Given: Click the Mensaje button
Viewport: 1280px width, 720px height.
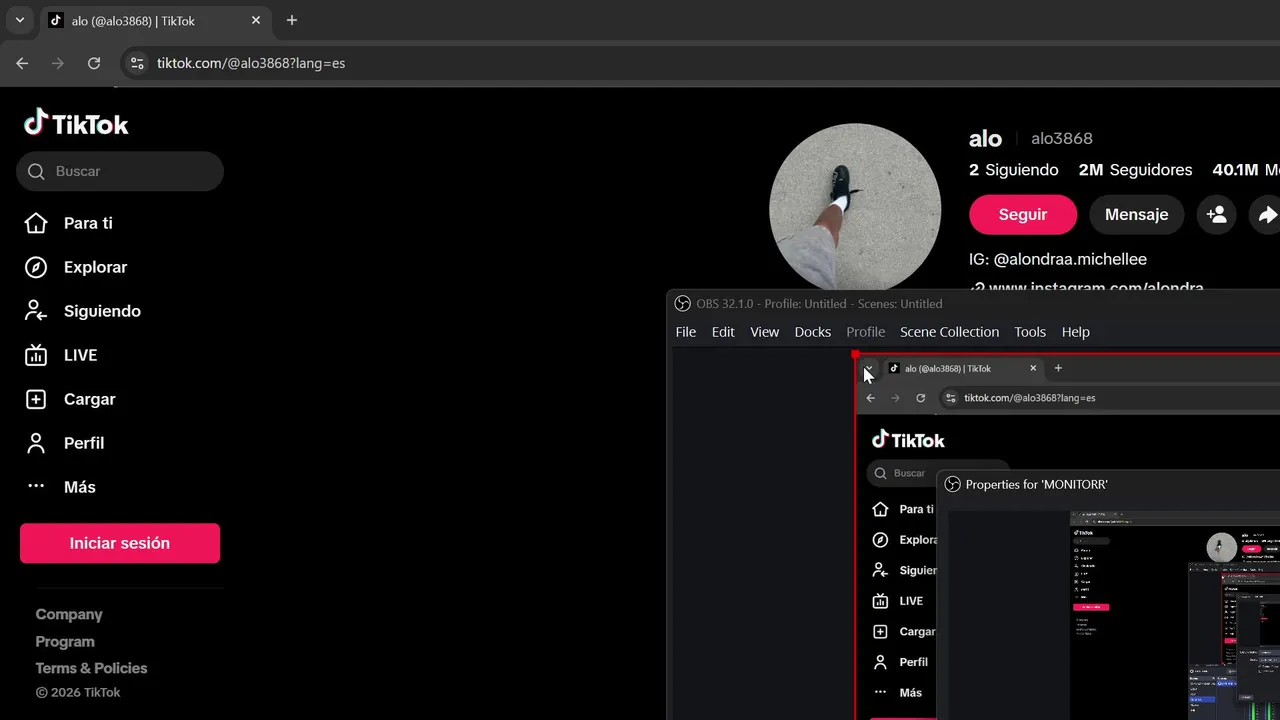Looking at the screenshot, I should 1136,214.
